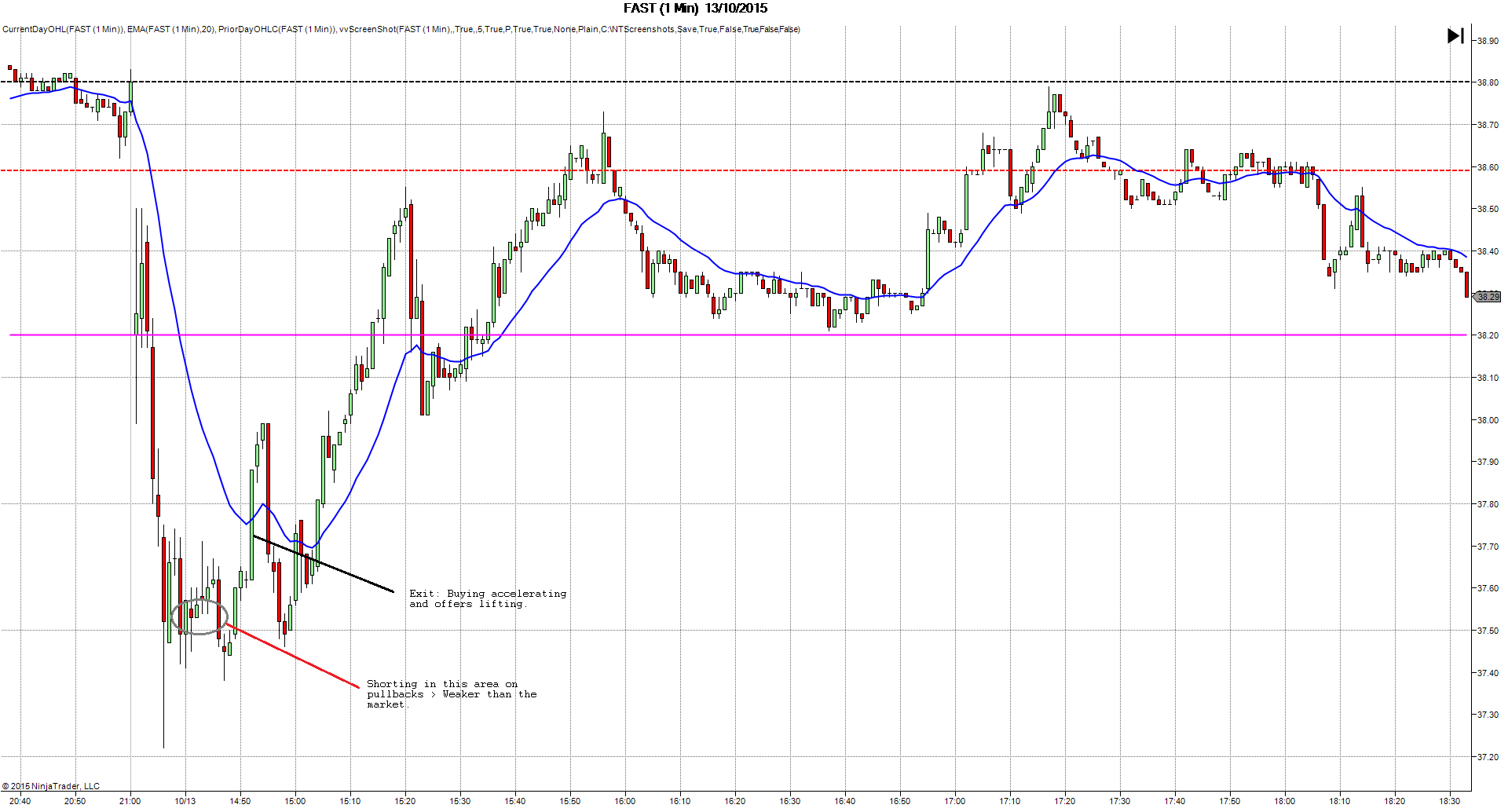Screen dimensions: 1508x812
Task: Click the © 2015 NinjaTrader, LLC copyright text
Action: [x=51, y=787]
